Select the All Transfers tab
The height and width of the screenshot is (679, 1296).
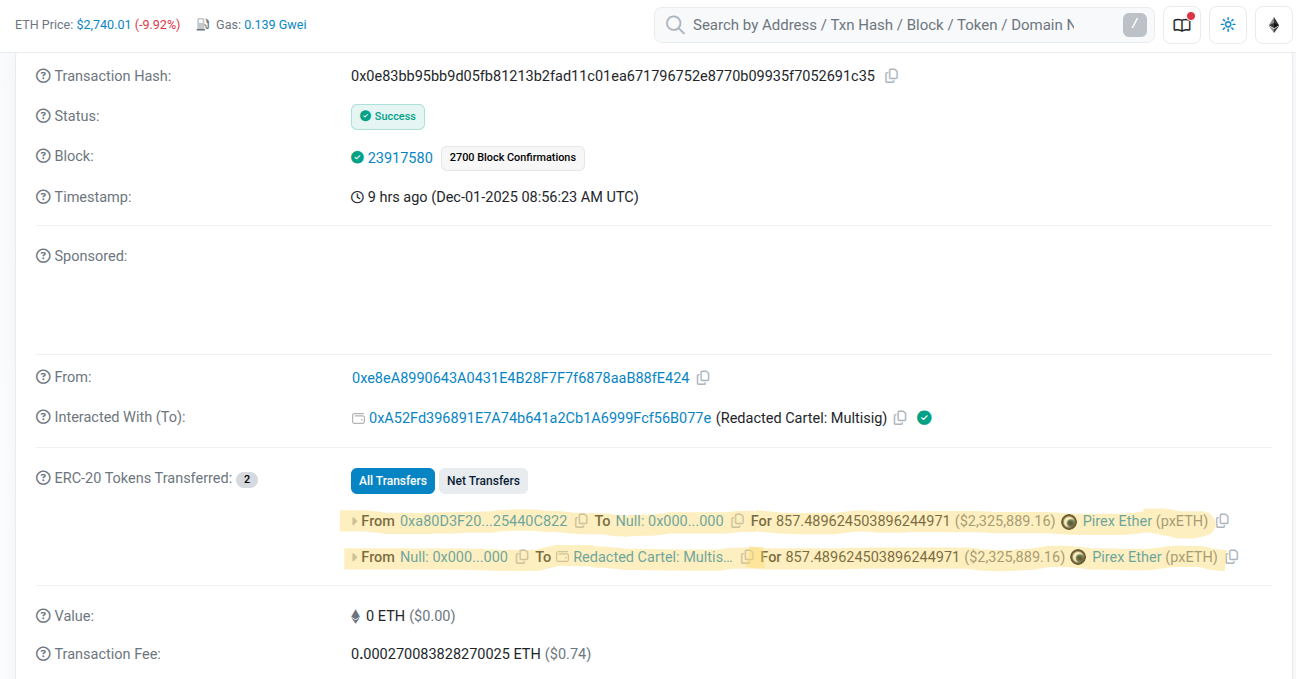click(393, 481)
